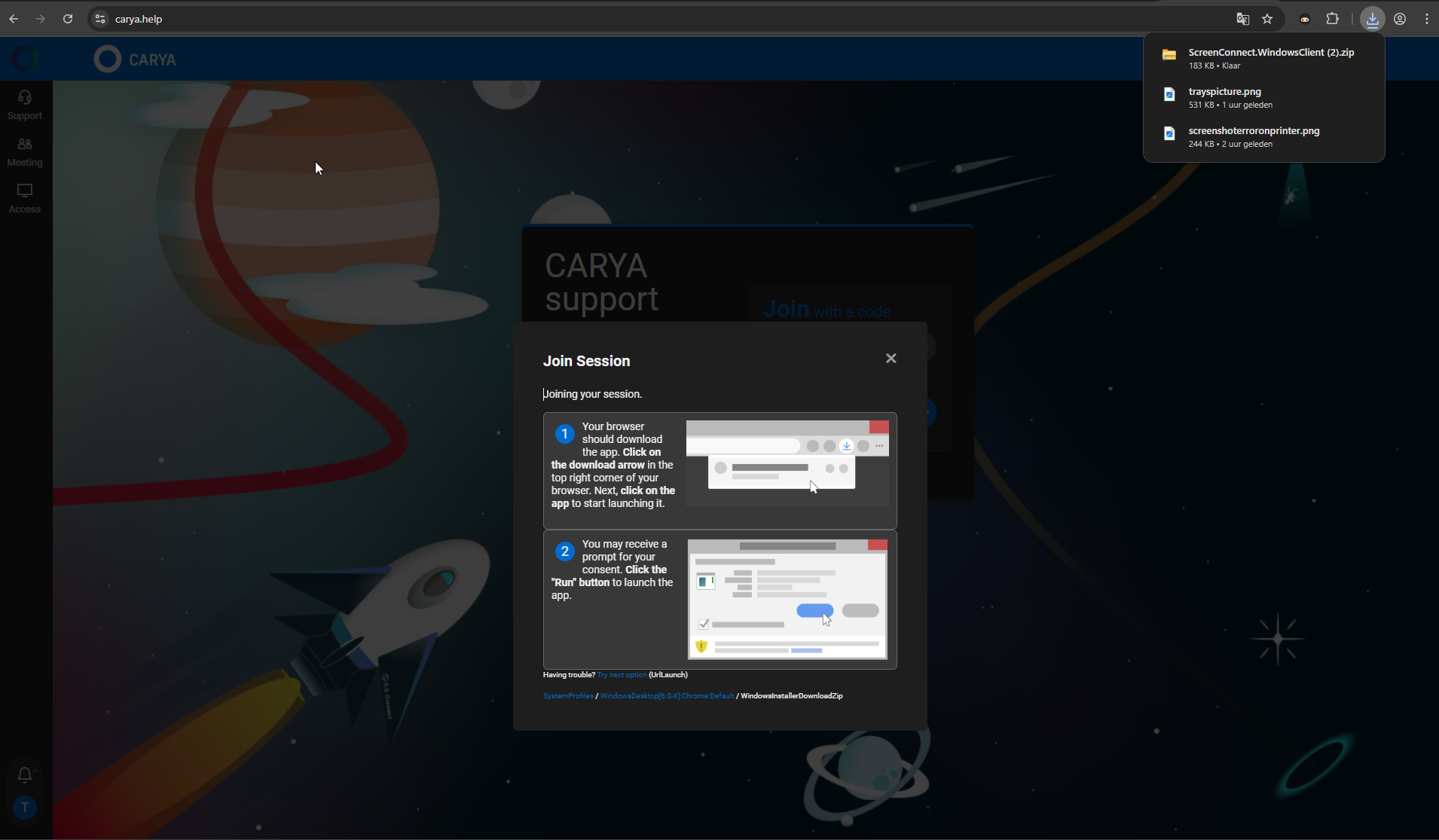Open screenshoterroronprinter.png from the downloads list
This screenshot has height=840, width=1439.
tap(1264, 136)
